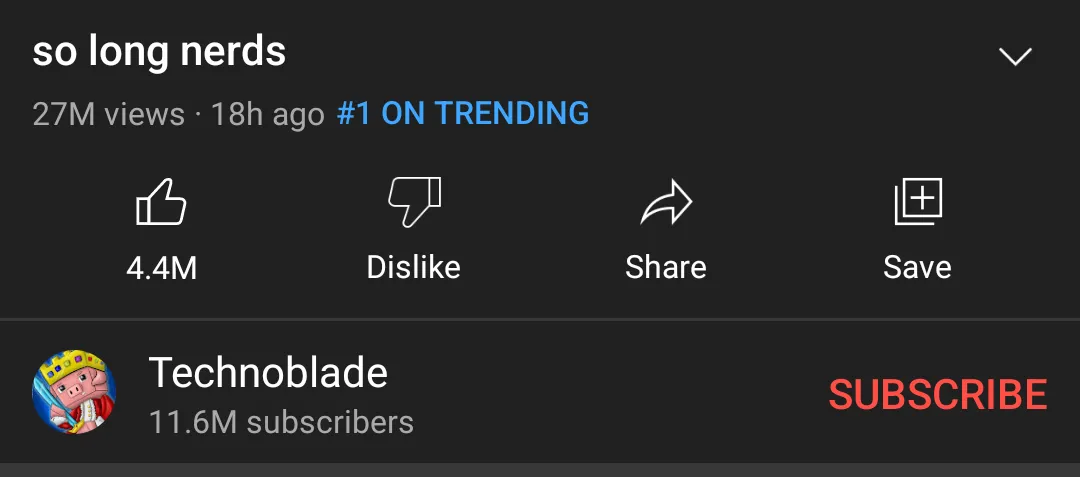Tap the title 'so long nerds'

[x=159, y=52]
